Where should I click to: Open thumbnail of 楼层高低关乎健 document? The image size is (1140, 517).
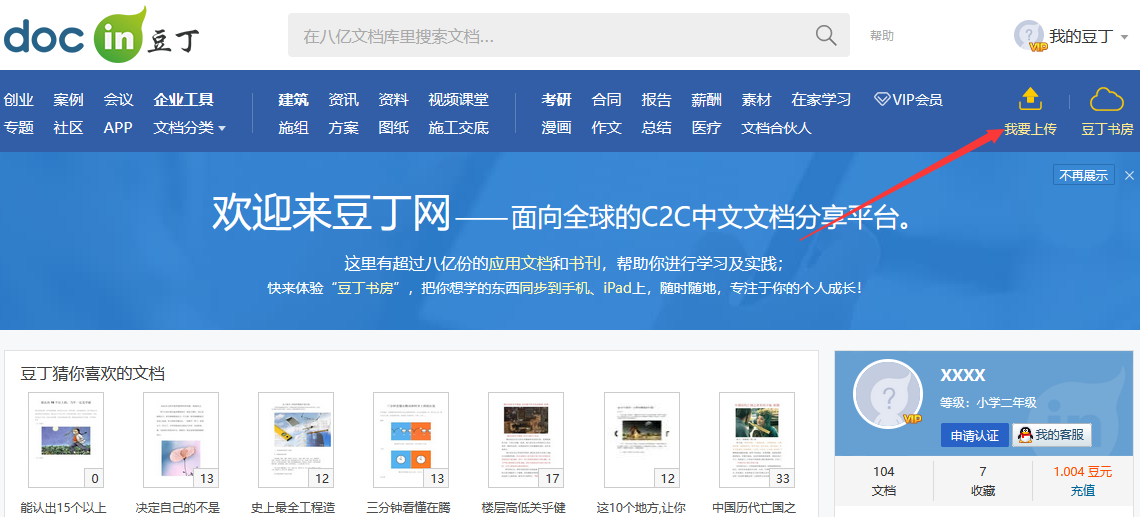(x=526, y=439)
